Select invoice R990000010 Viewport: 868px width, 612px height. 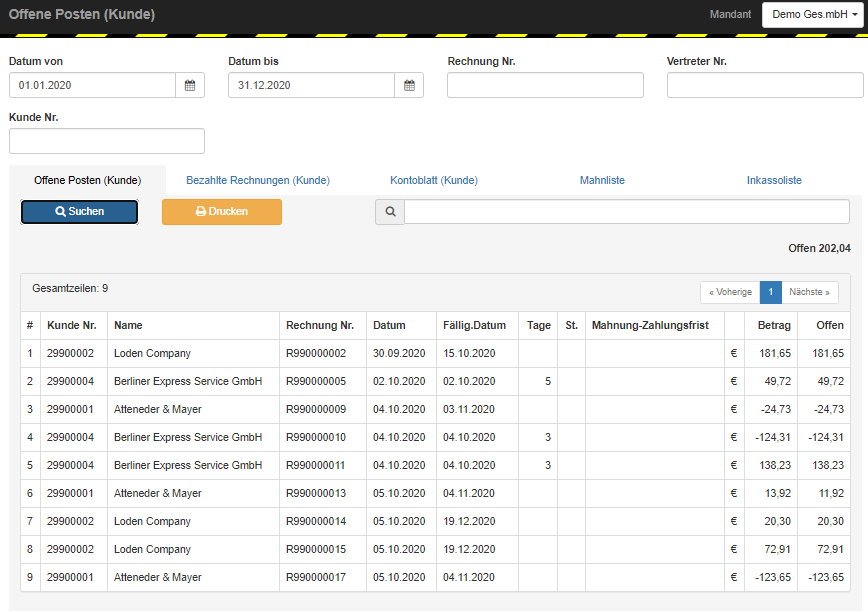(316, 437)
